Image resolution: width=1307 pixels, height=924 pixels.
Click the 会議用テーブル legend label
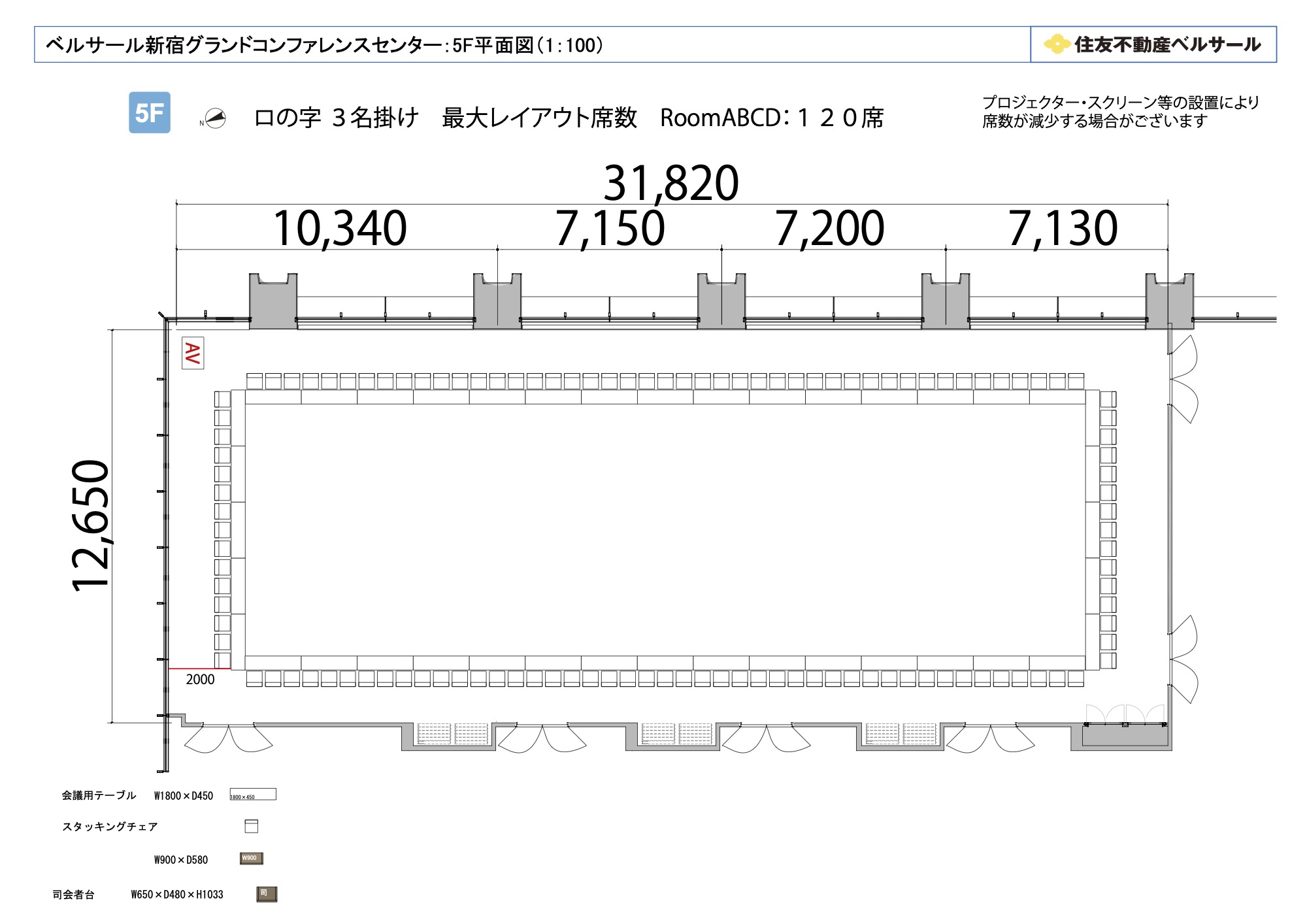(99, 795)
